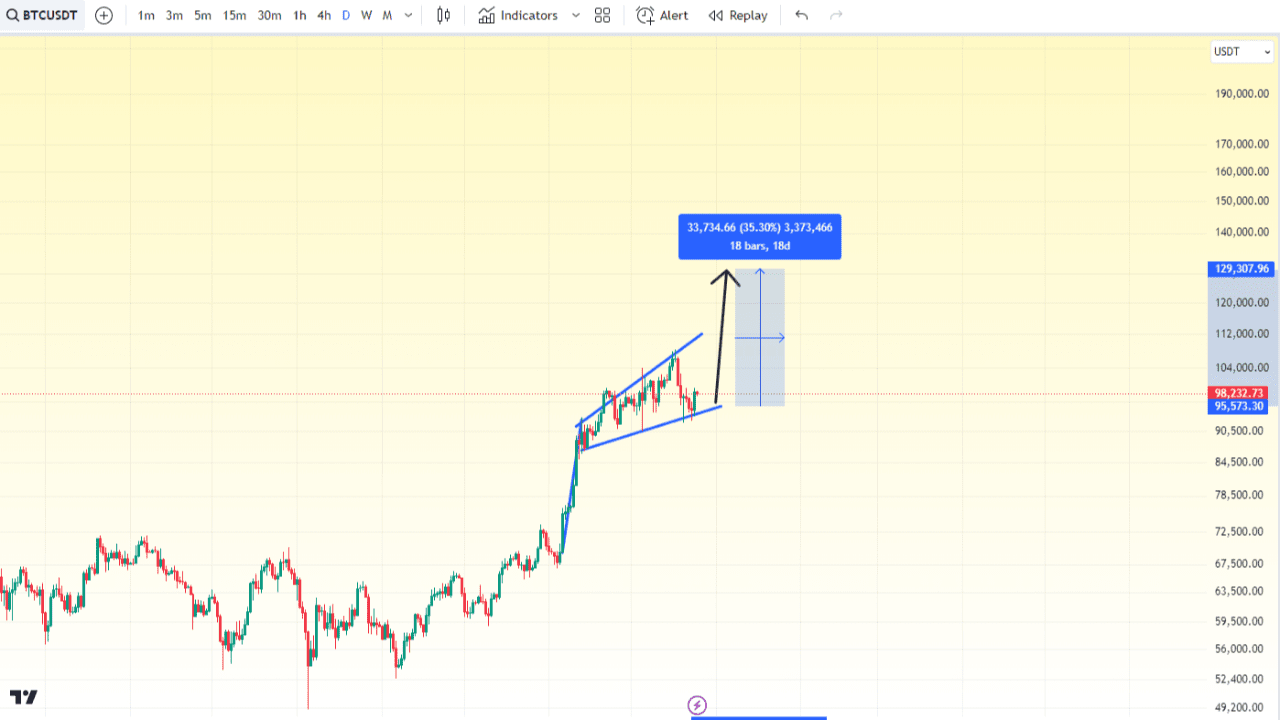Select the weekly W timeframe
Image resolution: width=1280 pixels, height=720 pixels.
pyautogui.click(x=366, y=15)
